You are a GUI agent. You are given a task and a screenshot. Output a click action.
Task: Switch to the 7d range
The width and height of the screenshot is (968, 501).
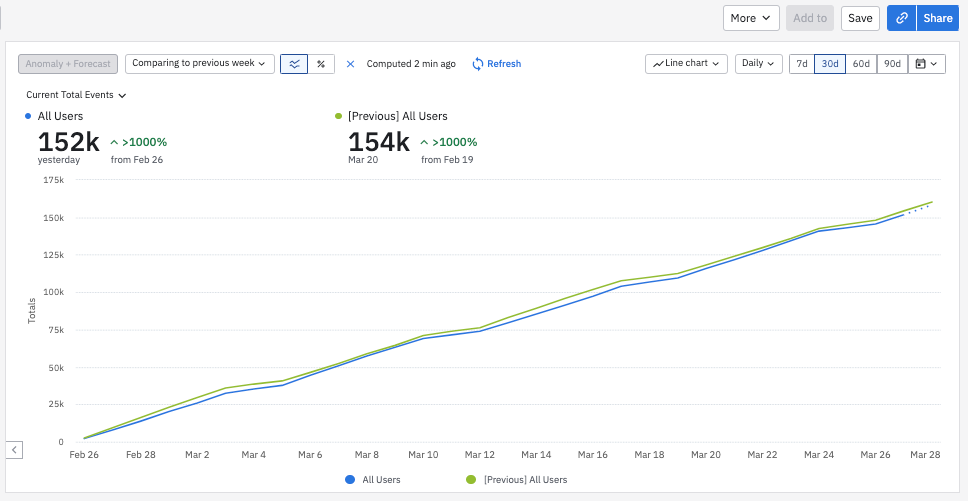pyautogui.click(x=801, y=63)
